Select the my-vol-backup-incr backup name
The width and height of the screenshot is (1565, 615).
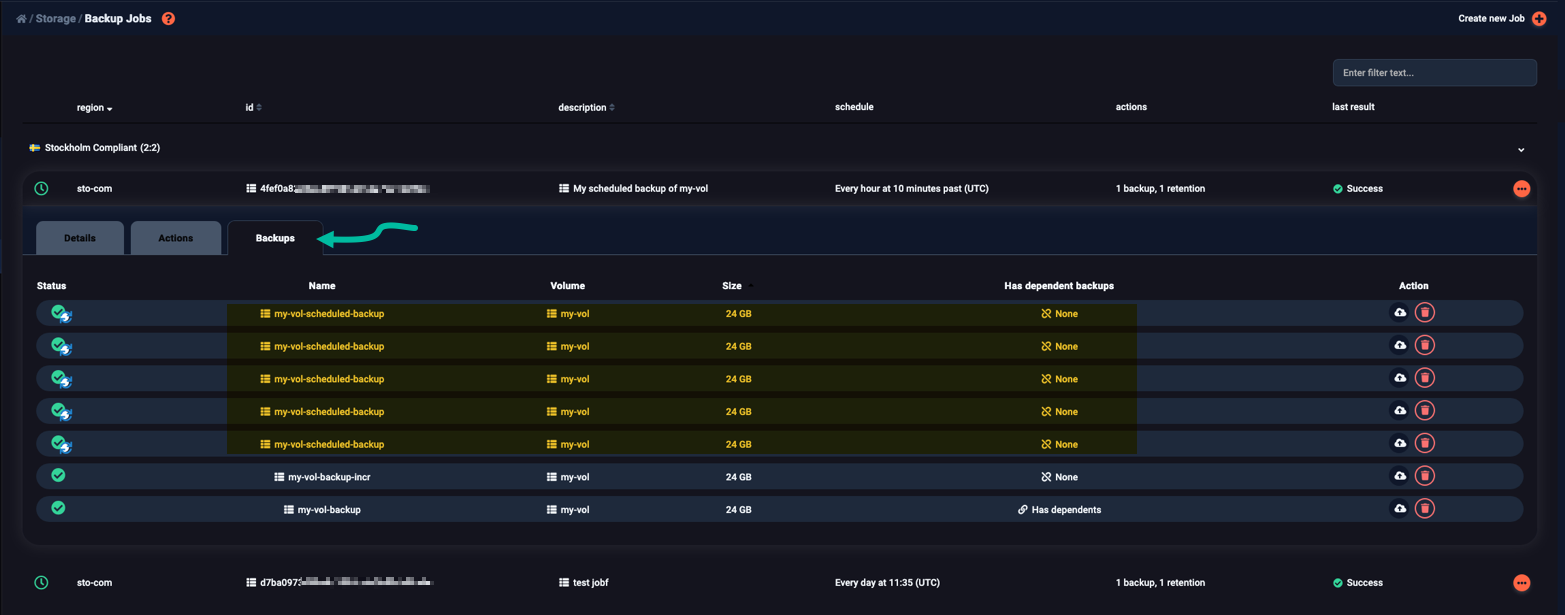(329, 477)
